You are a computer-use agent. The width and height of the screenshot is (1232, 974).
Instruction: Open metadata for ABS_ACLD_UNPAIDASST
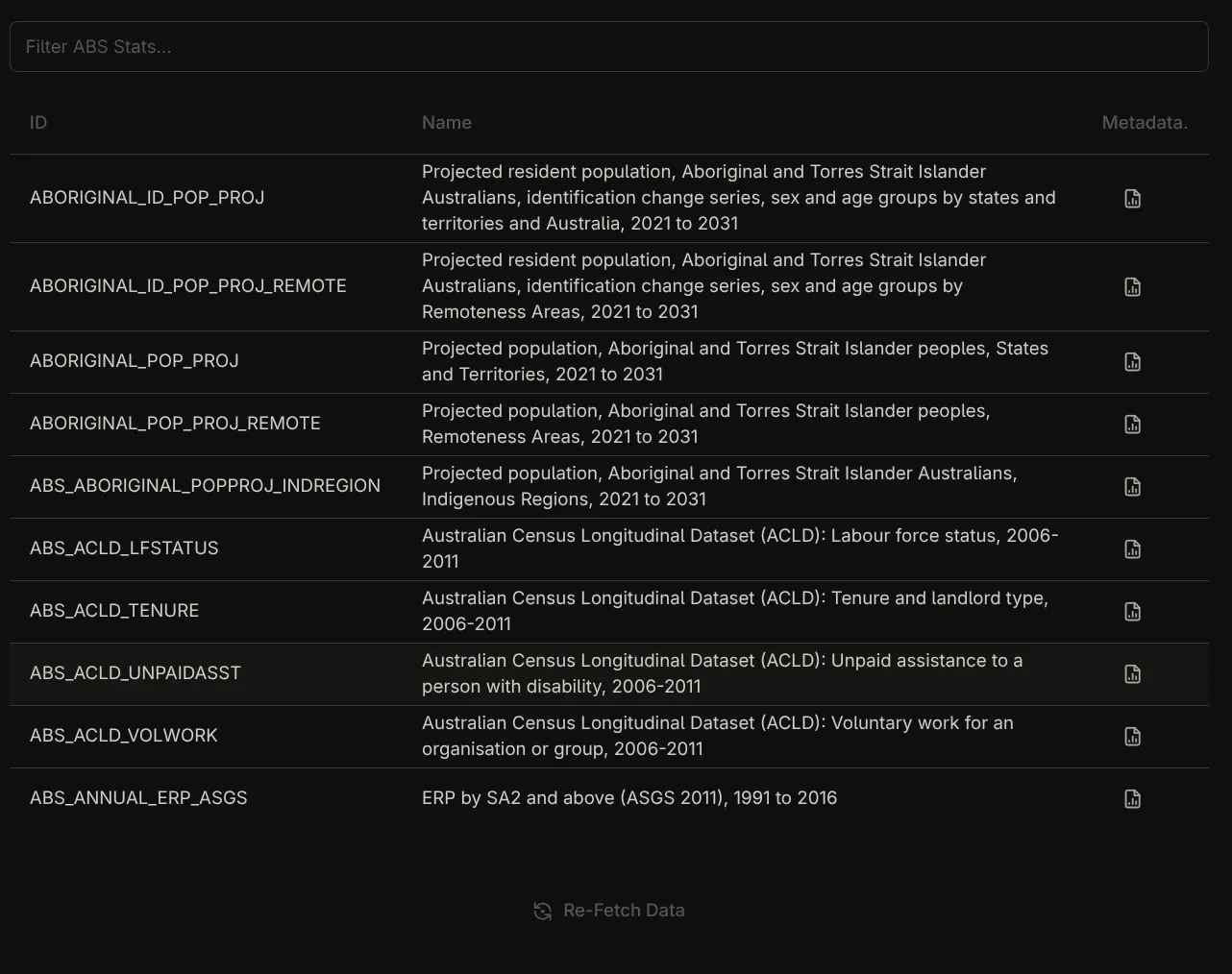[x=1132, y=673]
